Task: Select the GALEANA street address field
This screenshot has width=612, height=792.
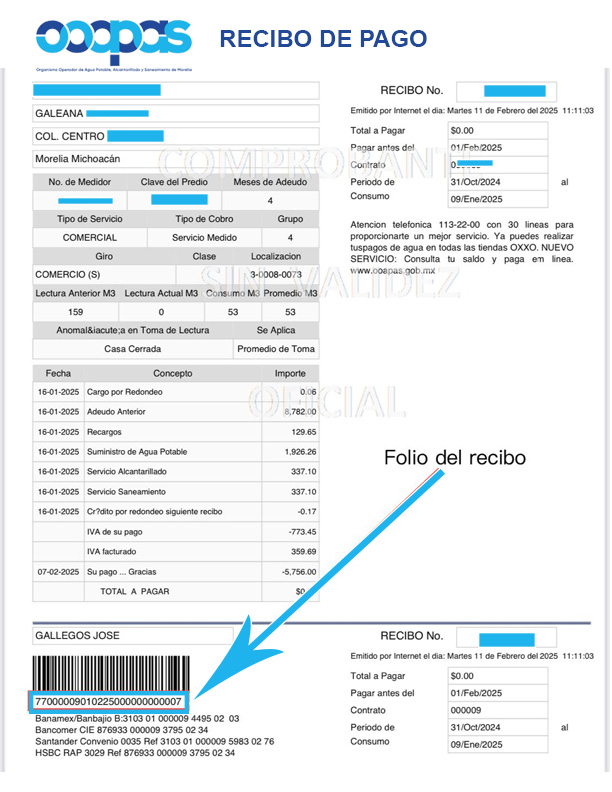Action: (176, 113)
